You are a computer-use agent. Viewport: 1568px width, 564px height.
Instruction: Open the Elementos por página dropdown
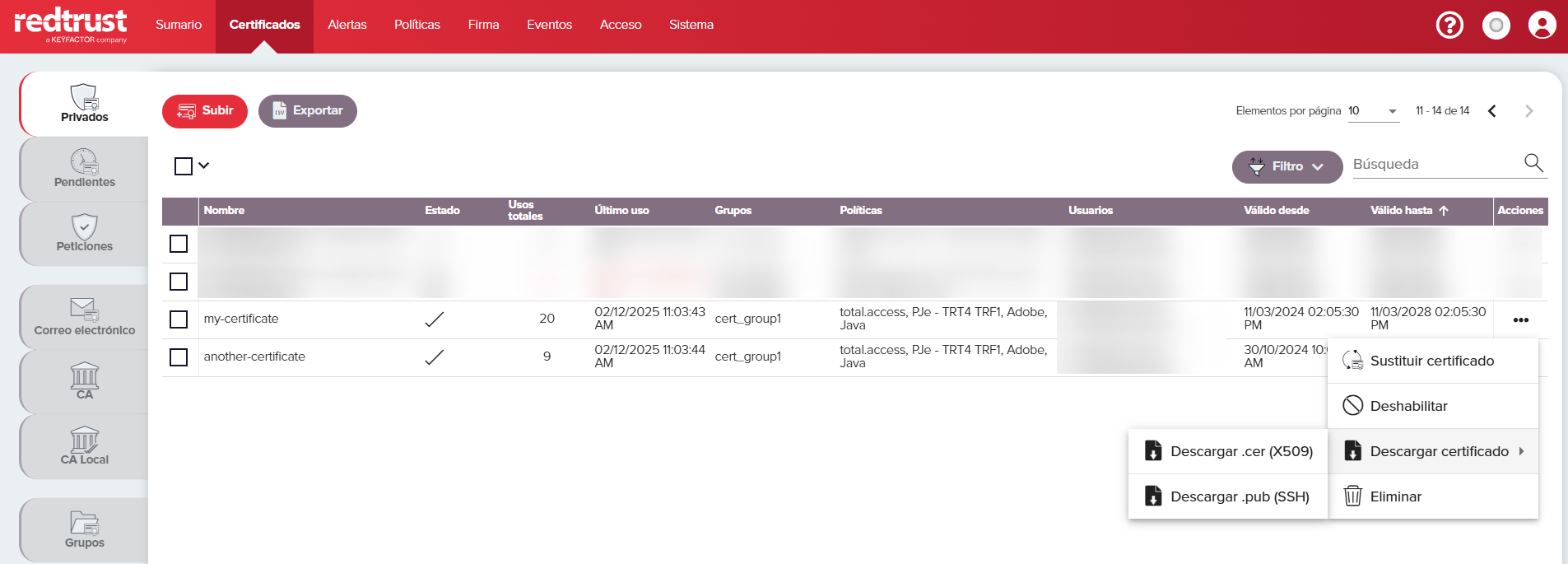[1373, 111]
